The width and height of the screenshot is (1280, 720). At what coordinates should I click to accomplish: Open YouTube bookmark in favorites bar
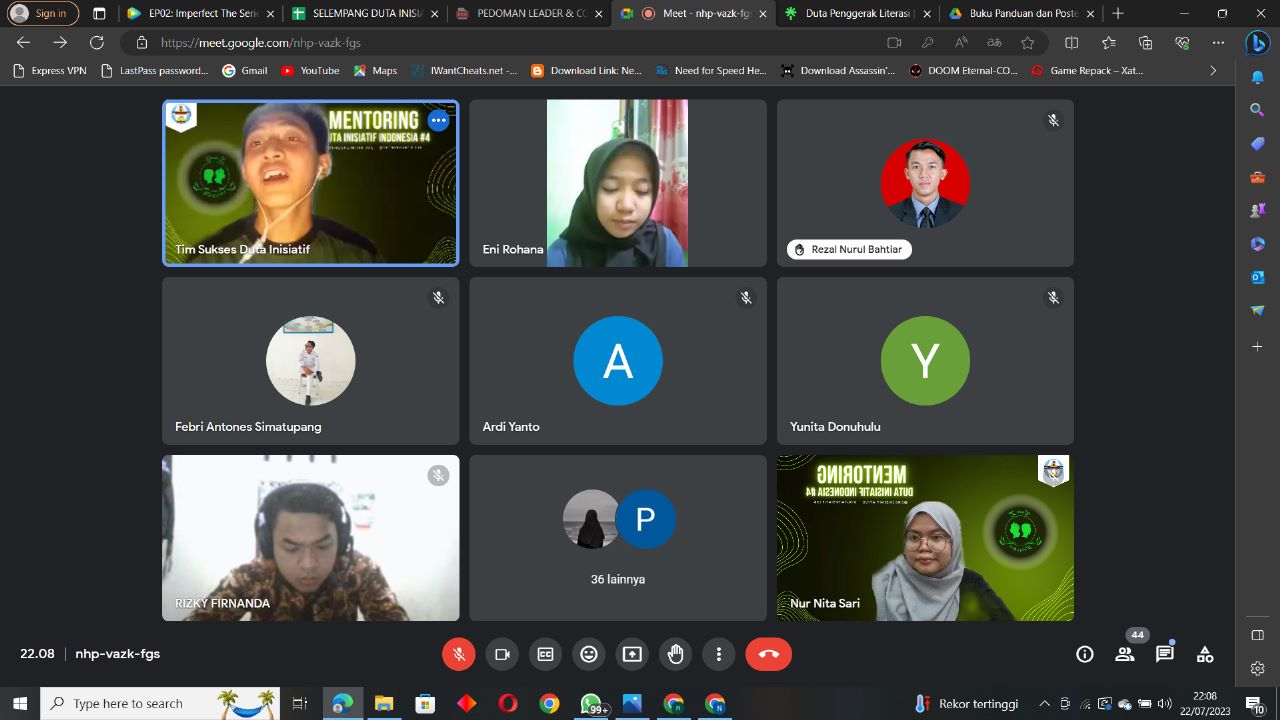pos(310,71)
